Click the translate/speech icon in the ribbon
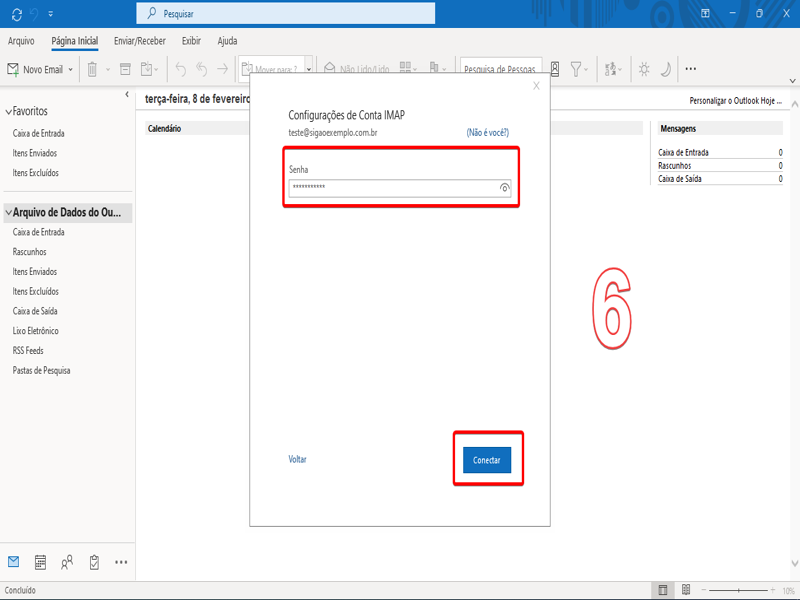 (611, 69)
